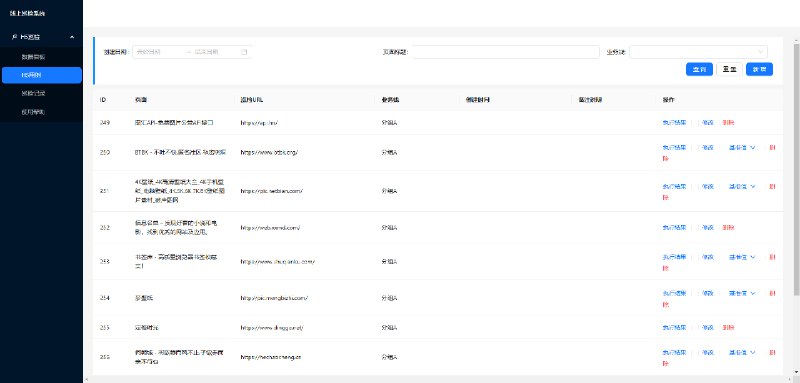Image resolution: width=800 pixels, height=383 pixels.
Task: Open the 数据看板 sidebar page
Action: [33, 57]
